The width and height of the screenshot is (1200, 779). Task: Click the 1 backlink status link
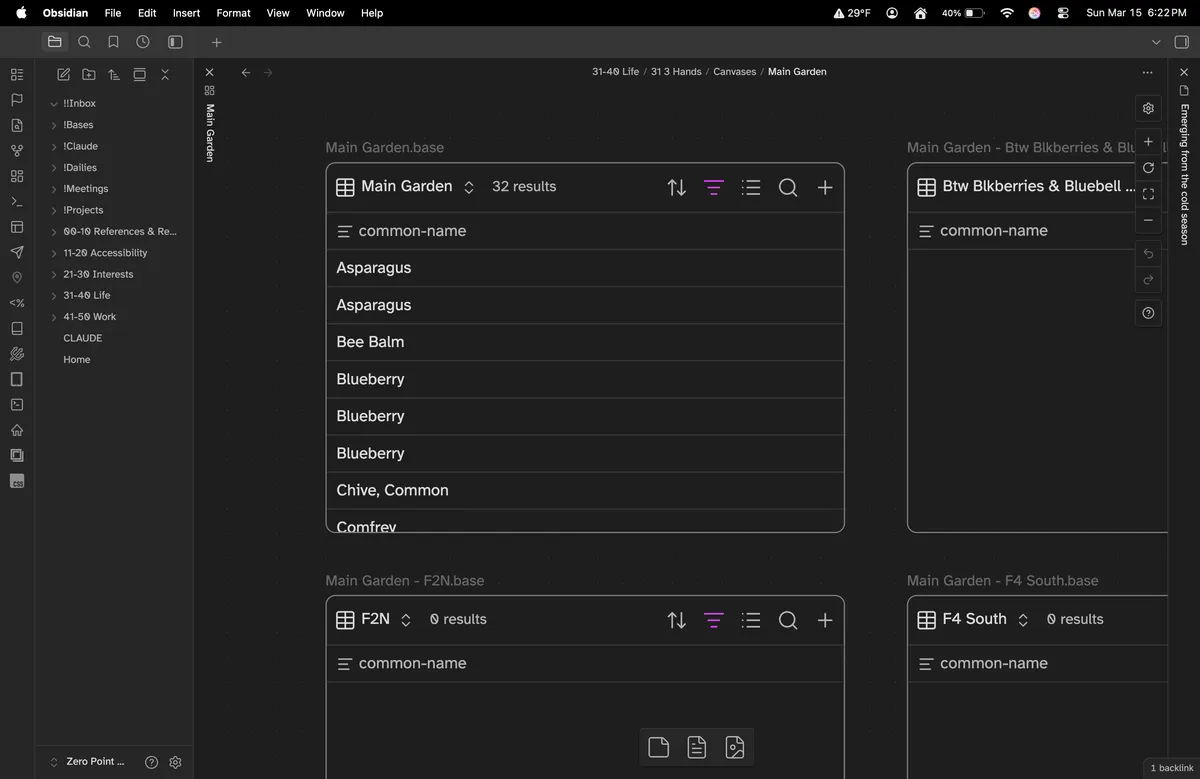1171,768
